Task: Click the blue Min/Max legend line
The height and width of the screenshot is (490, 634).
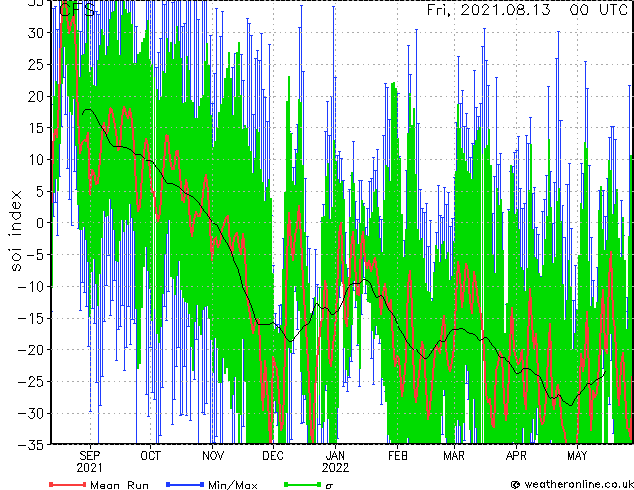Action: 185,484
